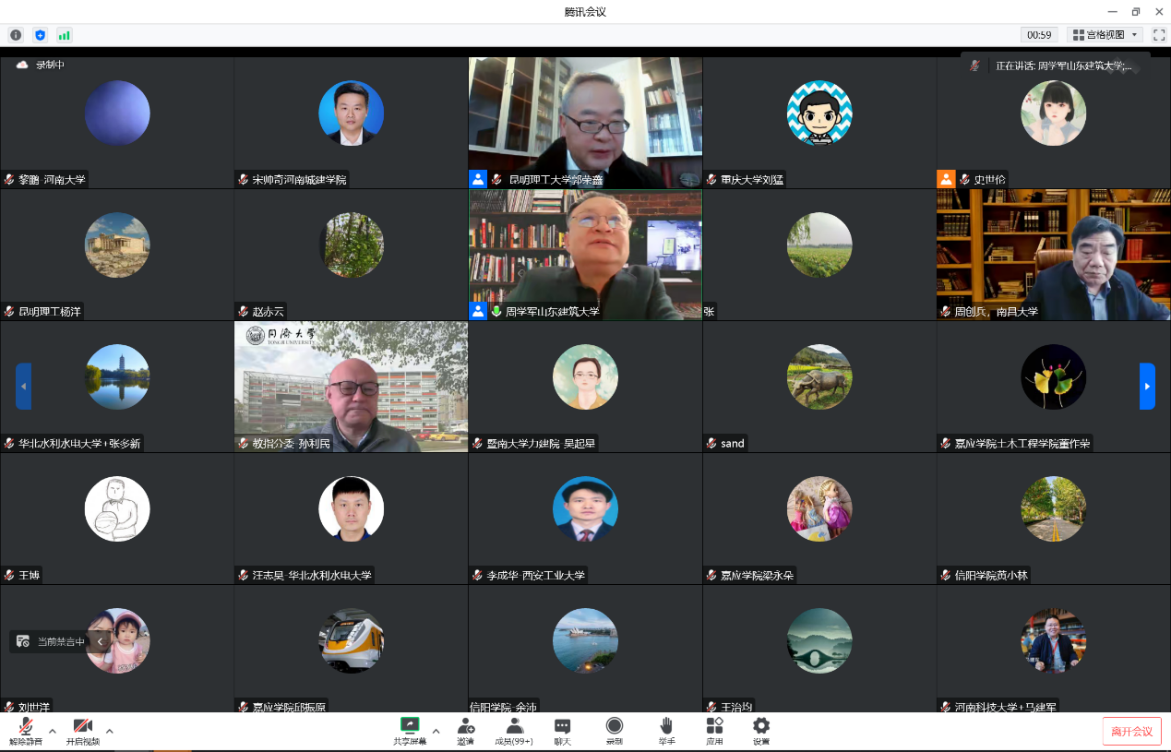Image resolution: width=1171 pixels, height=752 pixels.
Task: Expand video options arrow beside camera
Action: 109,731
